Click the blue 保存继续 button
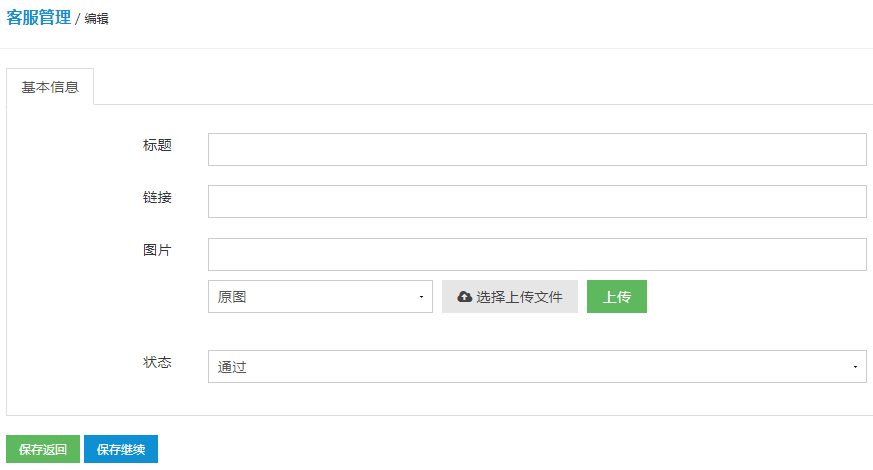 (x=121, y=449)
